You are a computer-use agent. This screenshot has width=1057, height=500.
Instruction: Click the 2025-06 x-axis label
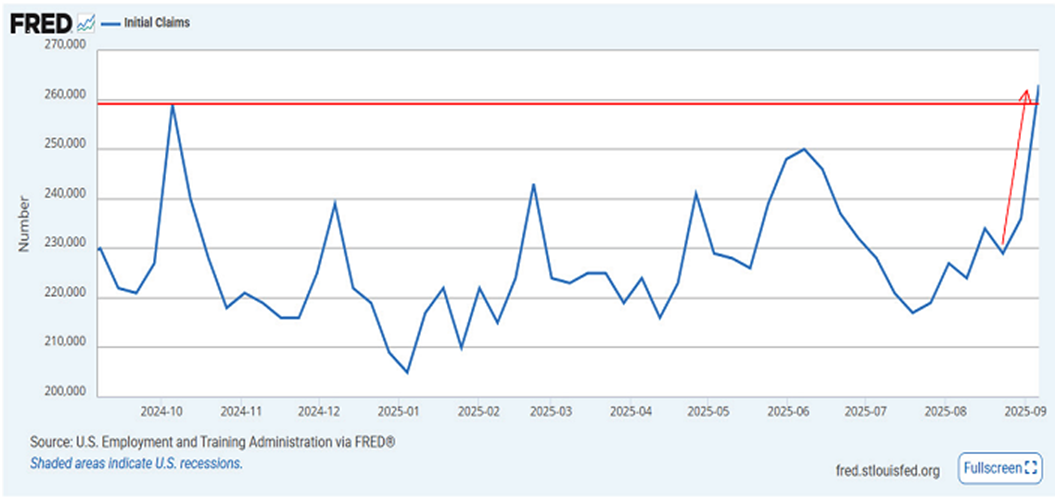[787, 410]
